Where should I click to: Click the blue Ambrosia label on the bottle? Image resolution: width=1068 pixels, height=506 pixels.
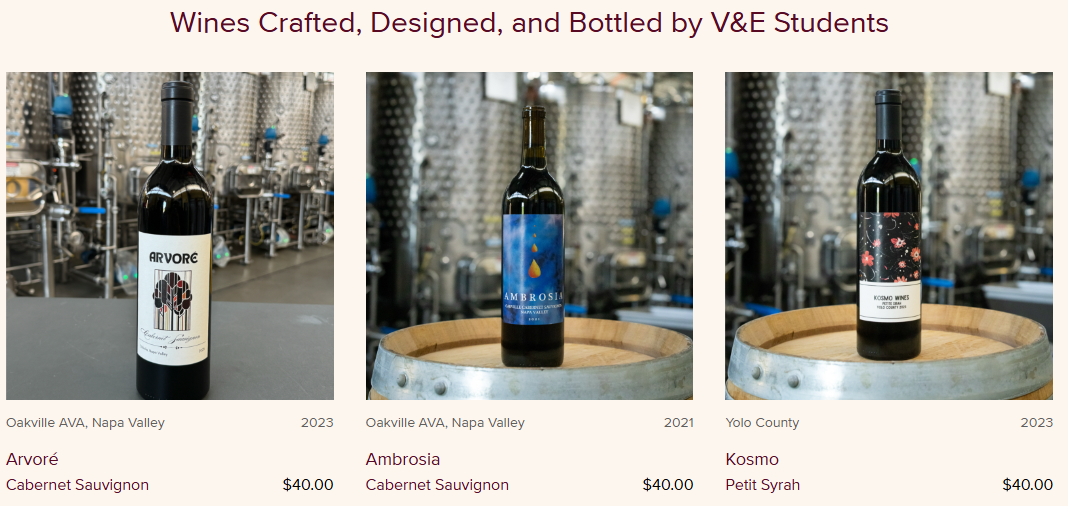[x=533, y=270]
